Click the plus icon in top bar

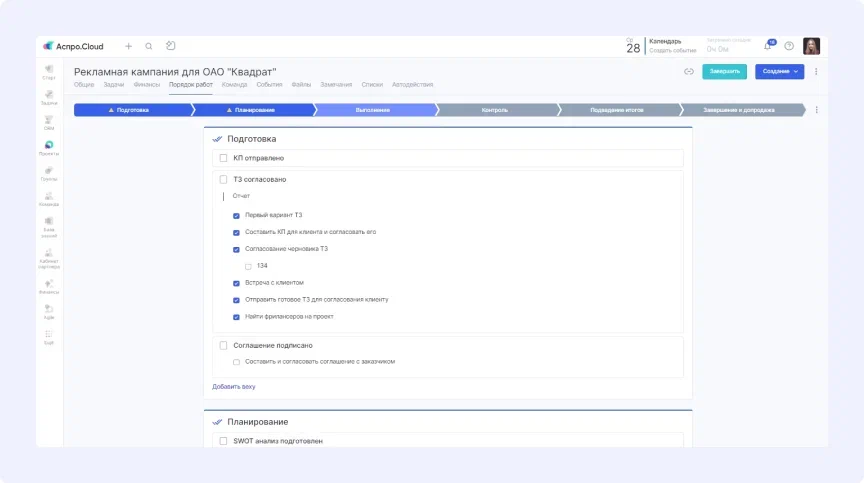[128, 46]
